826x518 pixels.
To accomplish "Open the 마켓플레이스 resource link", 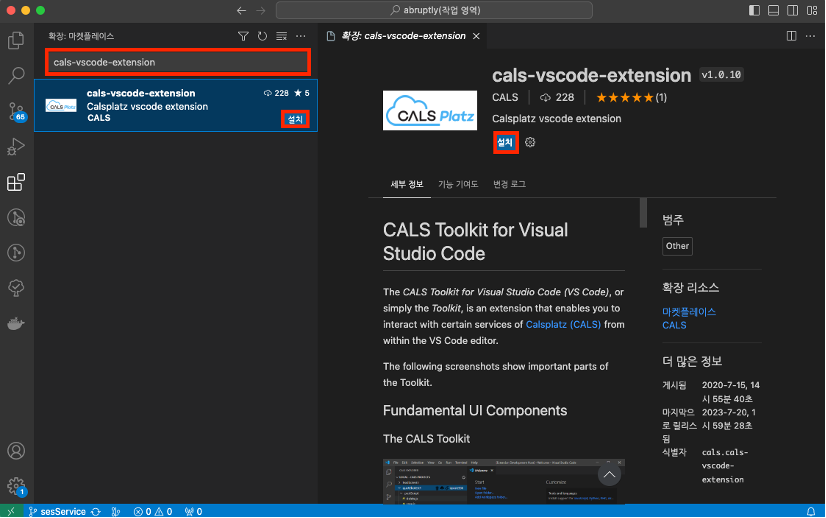I will [689, 312].
